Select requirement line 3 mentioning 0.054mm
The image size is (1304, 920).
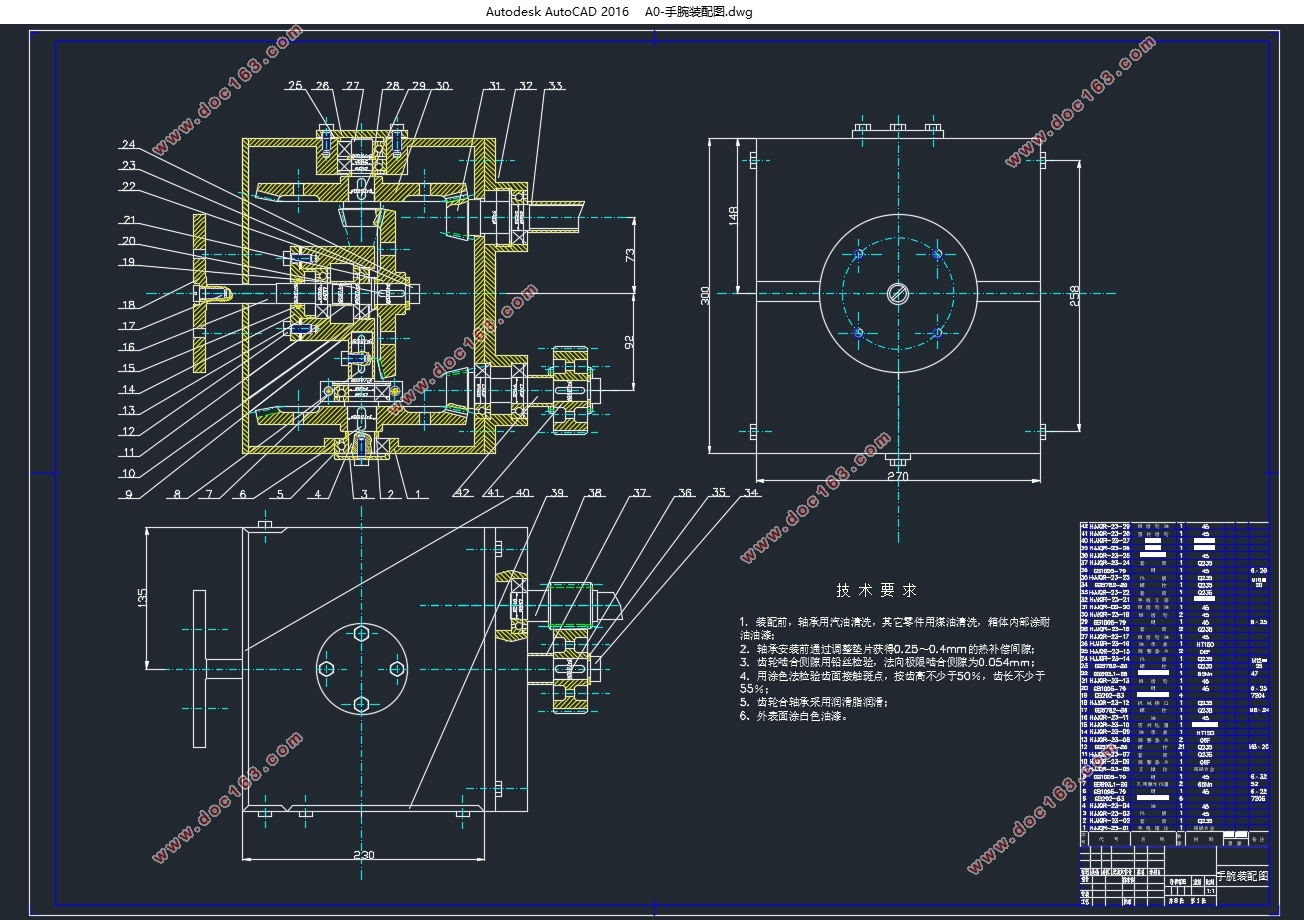[886, 662]
